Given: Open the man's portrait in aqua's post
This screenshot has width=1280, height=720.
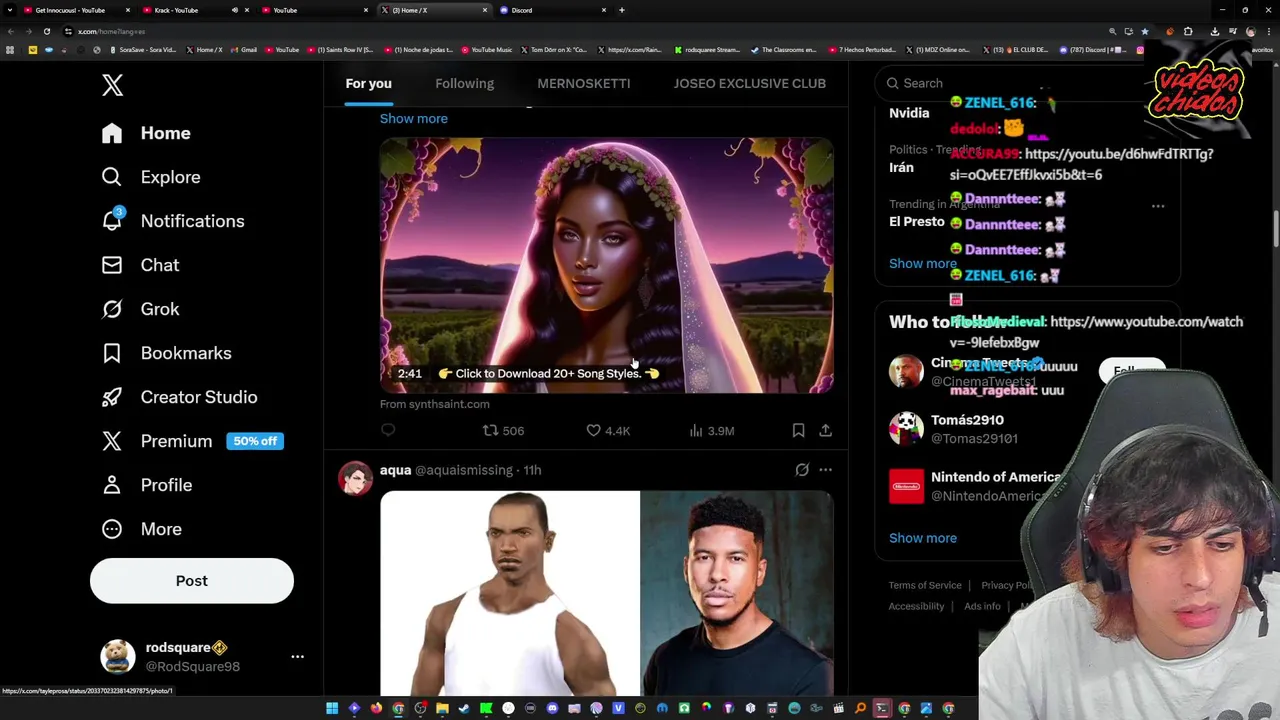Looking at the screenshot, I should (x=737, y=592).
